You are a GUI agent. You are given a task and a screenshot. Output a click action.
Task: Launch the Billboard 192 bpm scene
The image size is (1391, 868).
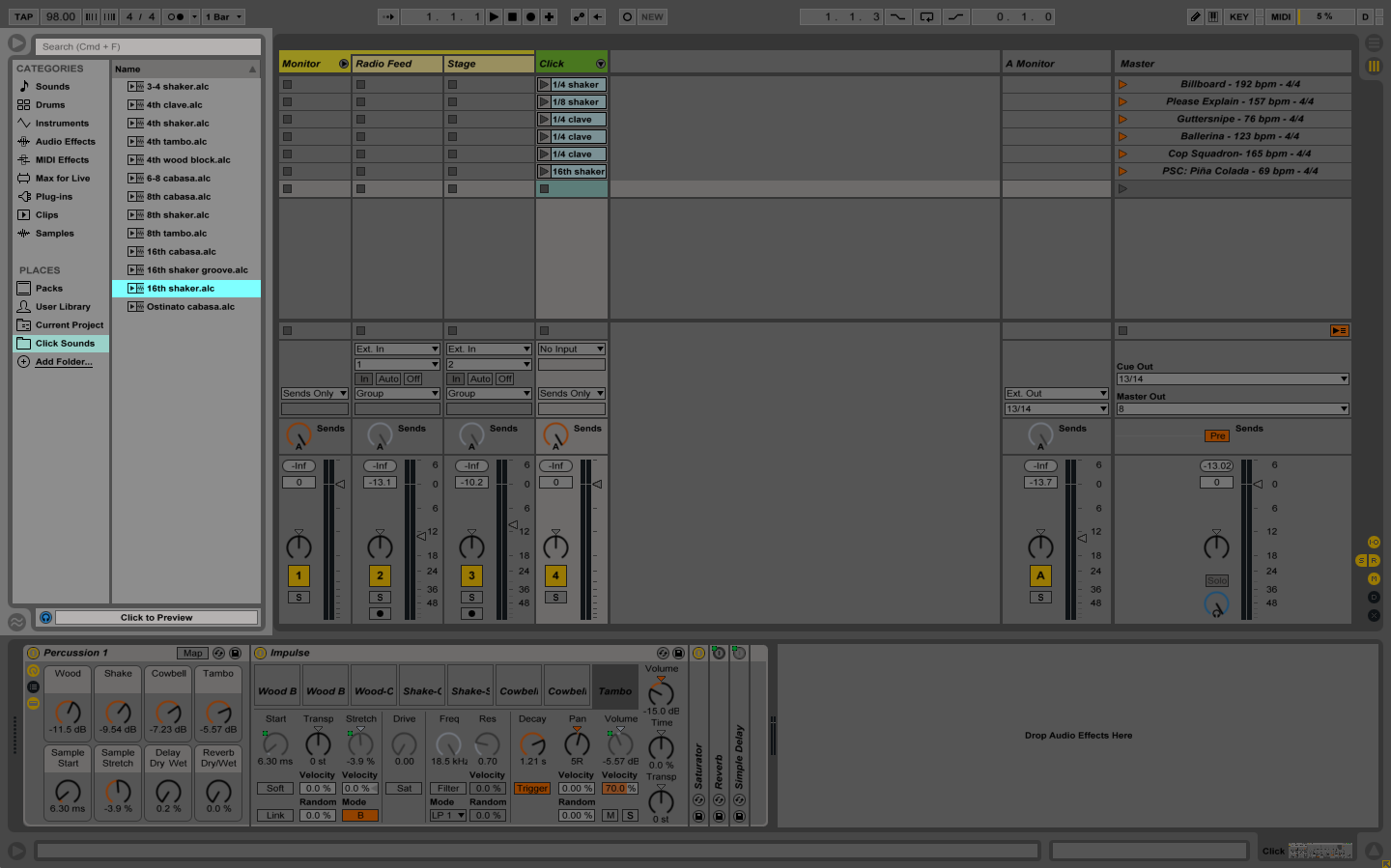[1122, 85]
